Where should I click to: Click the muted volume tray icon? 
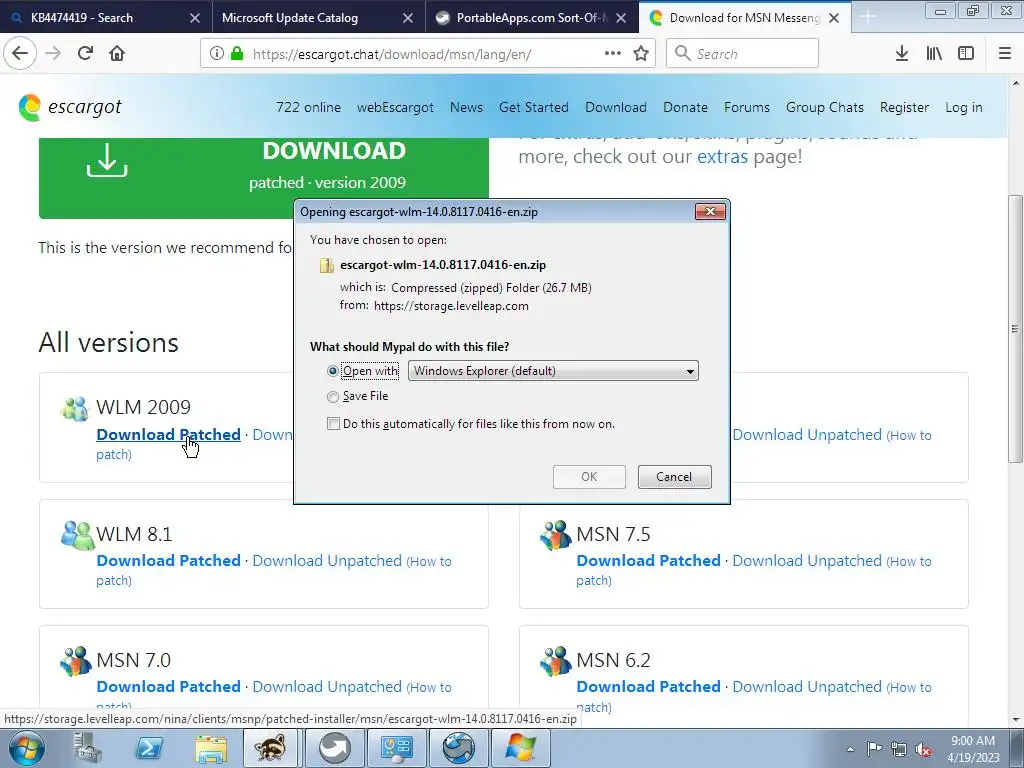click(x=923, y=749)
